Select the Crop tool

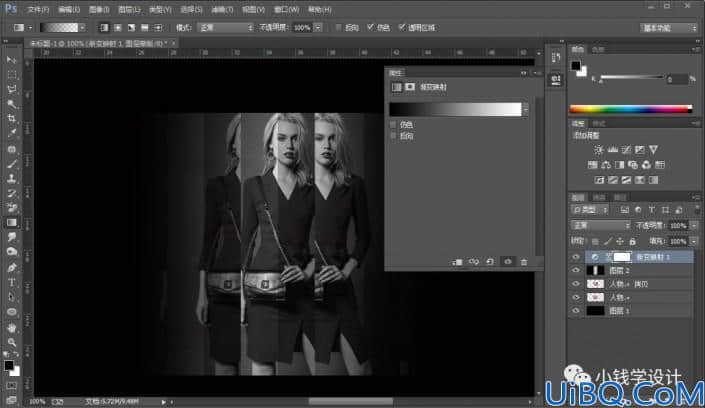[12, 119]
